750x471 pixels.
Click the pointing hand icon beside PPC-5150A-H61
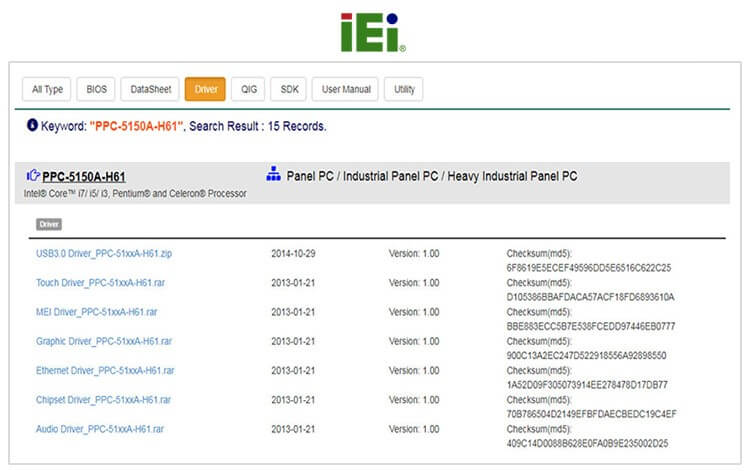click(x=32, y=176)
